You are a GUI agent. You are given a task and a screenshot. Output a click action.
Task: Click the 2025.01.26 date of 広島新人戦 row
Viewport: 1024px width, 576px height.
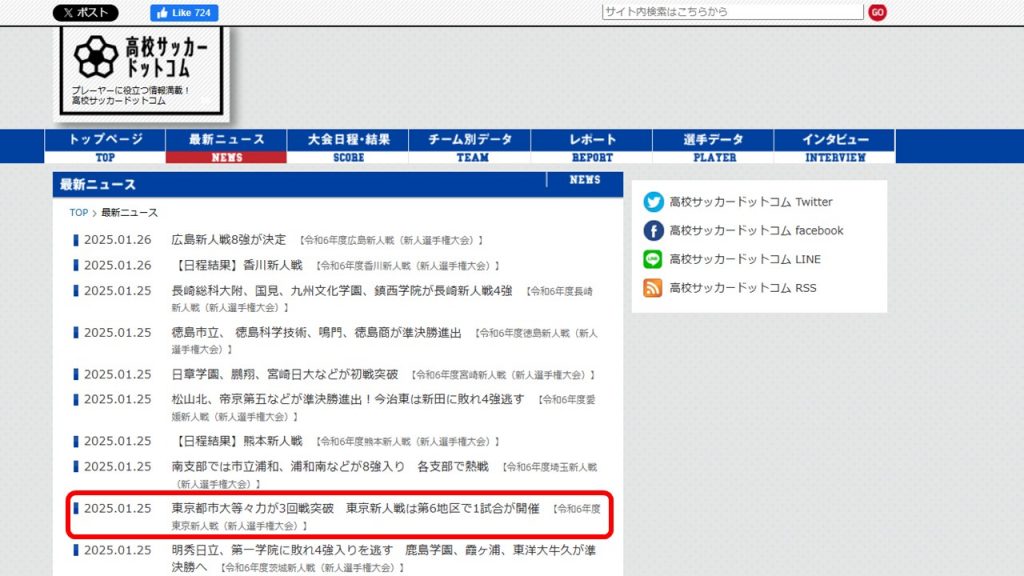[x=118, y=240]
